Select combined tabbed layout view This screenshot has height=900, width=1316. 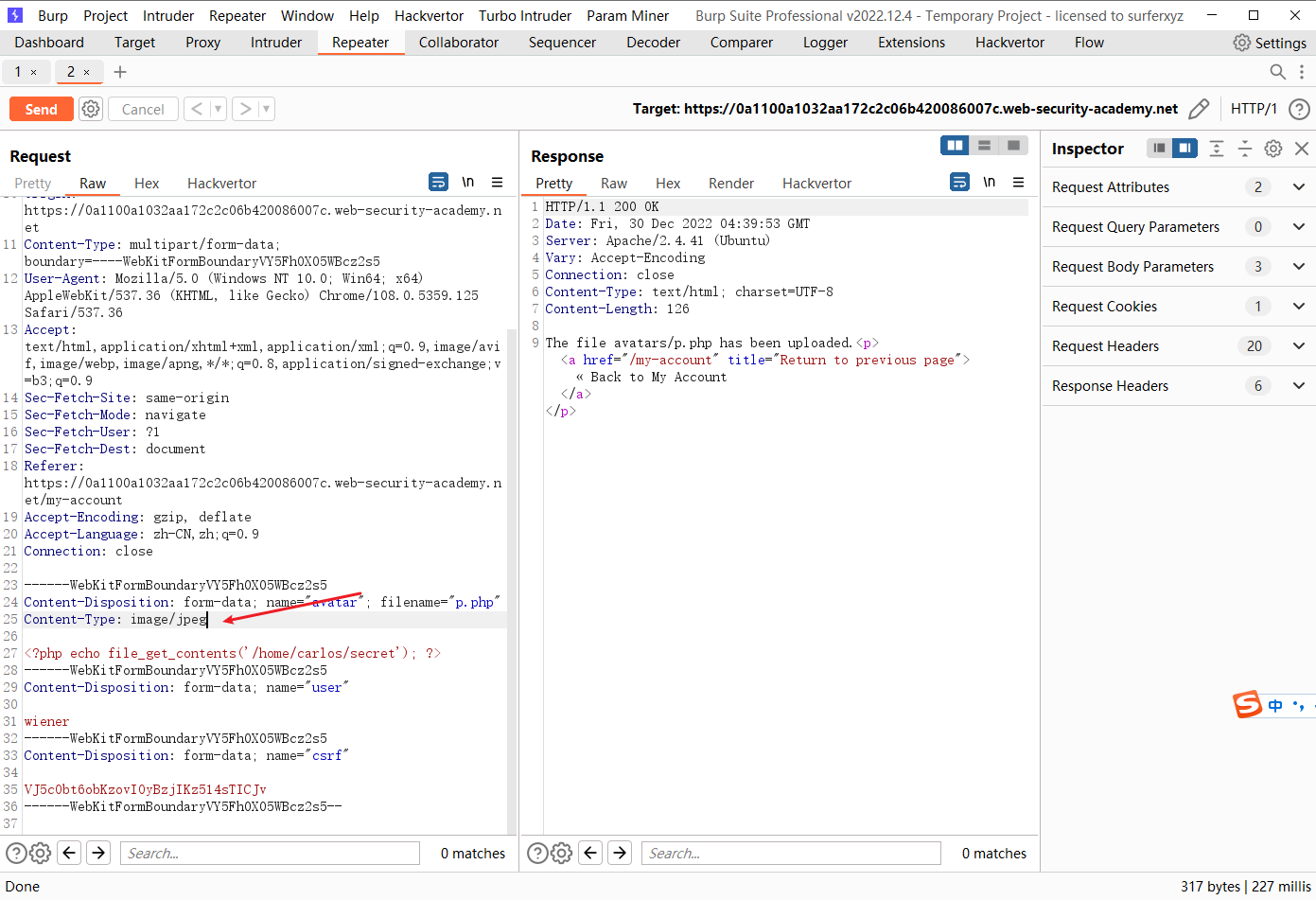pyautogui.click(x=1013, y=145)
